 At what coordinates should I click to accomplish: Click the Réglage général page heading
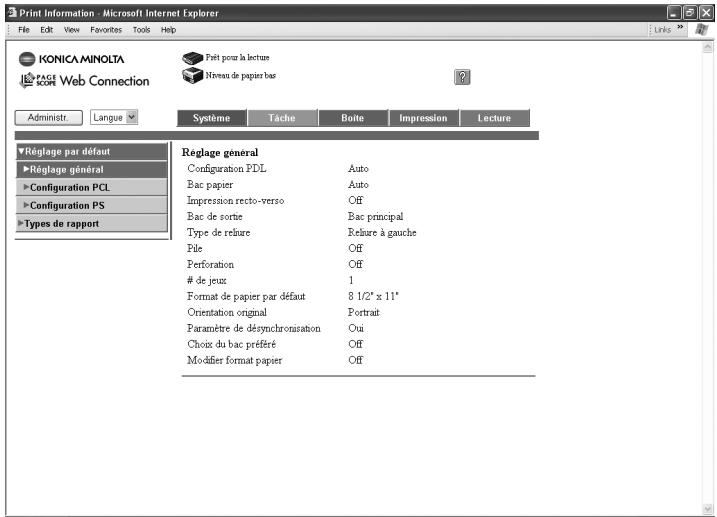click(x=220, y=152)
